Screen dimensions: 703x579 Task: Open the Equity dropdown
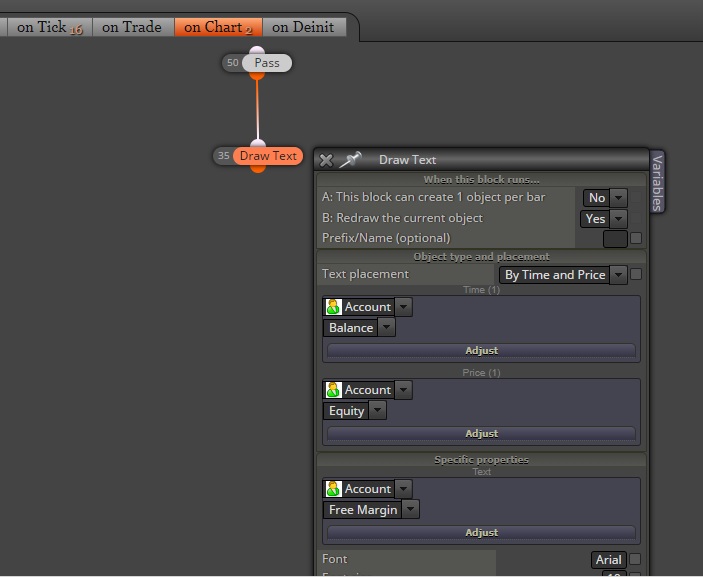click(x=378, y=411)
